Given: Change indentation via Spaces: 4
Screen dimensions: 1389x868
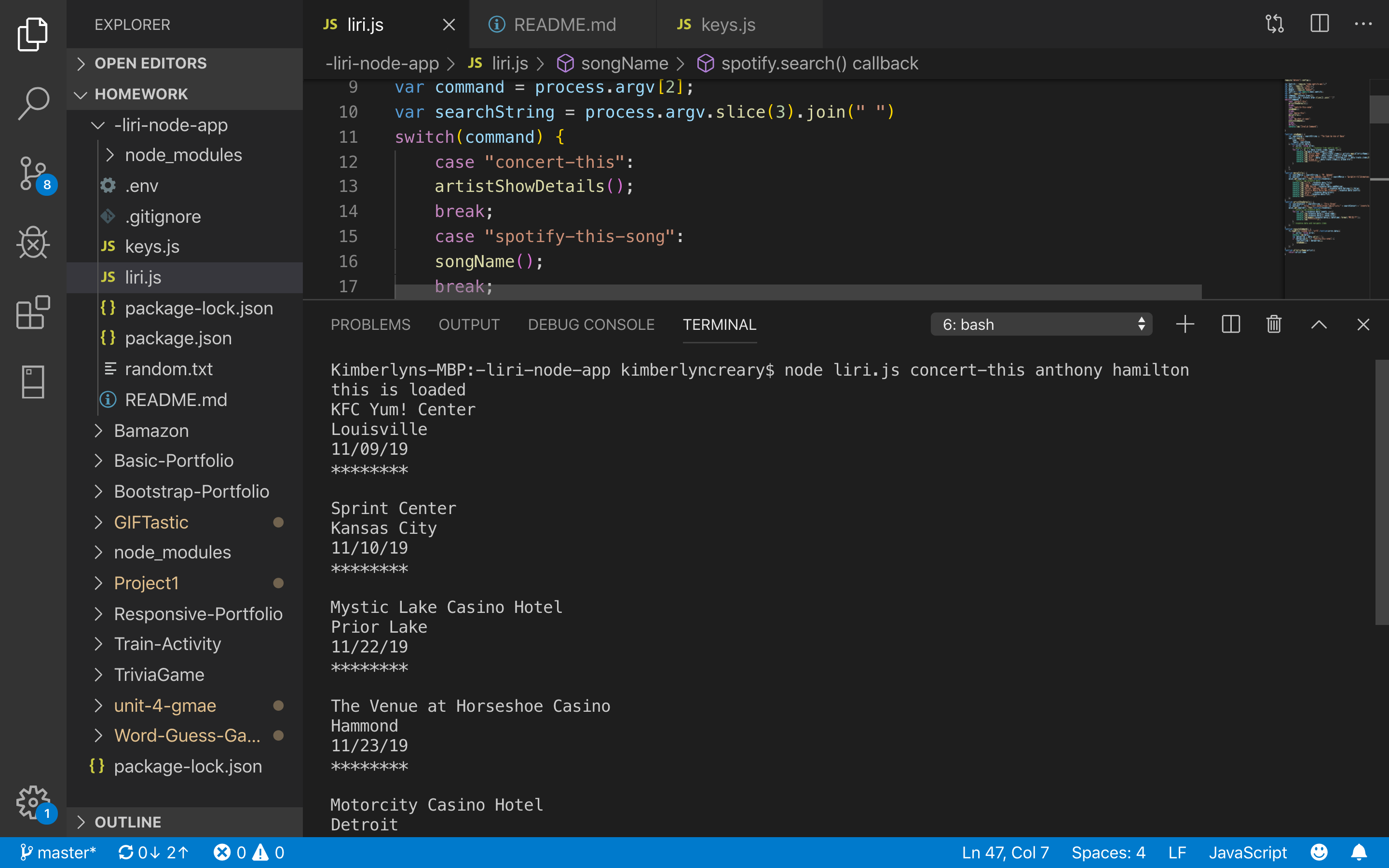Looking at the screenshot, I should pyautogui.click(x=1108, y=853).
